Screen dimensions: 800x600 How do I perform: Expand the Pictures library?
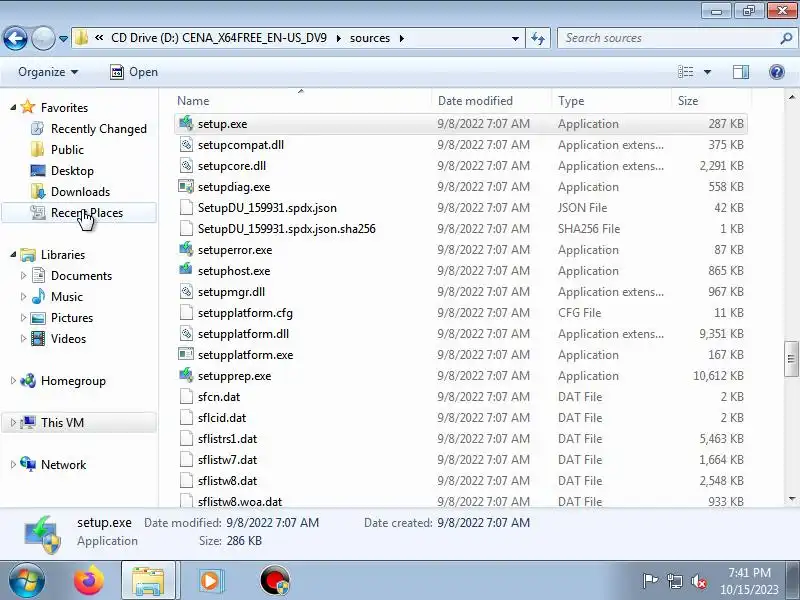coord(23,317)
